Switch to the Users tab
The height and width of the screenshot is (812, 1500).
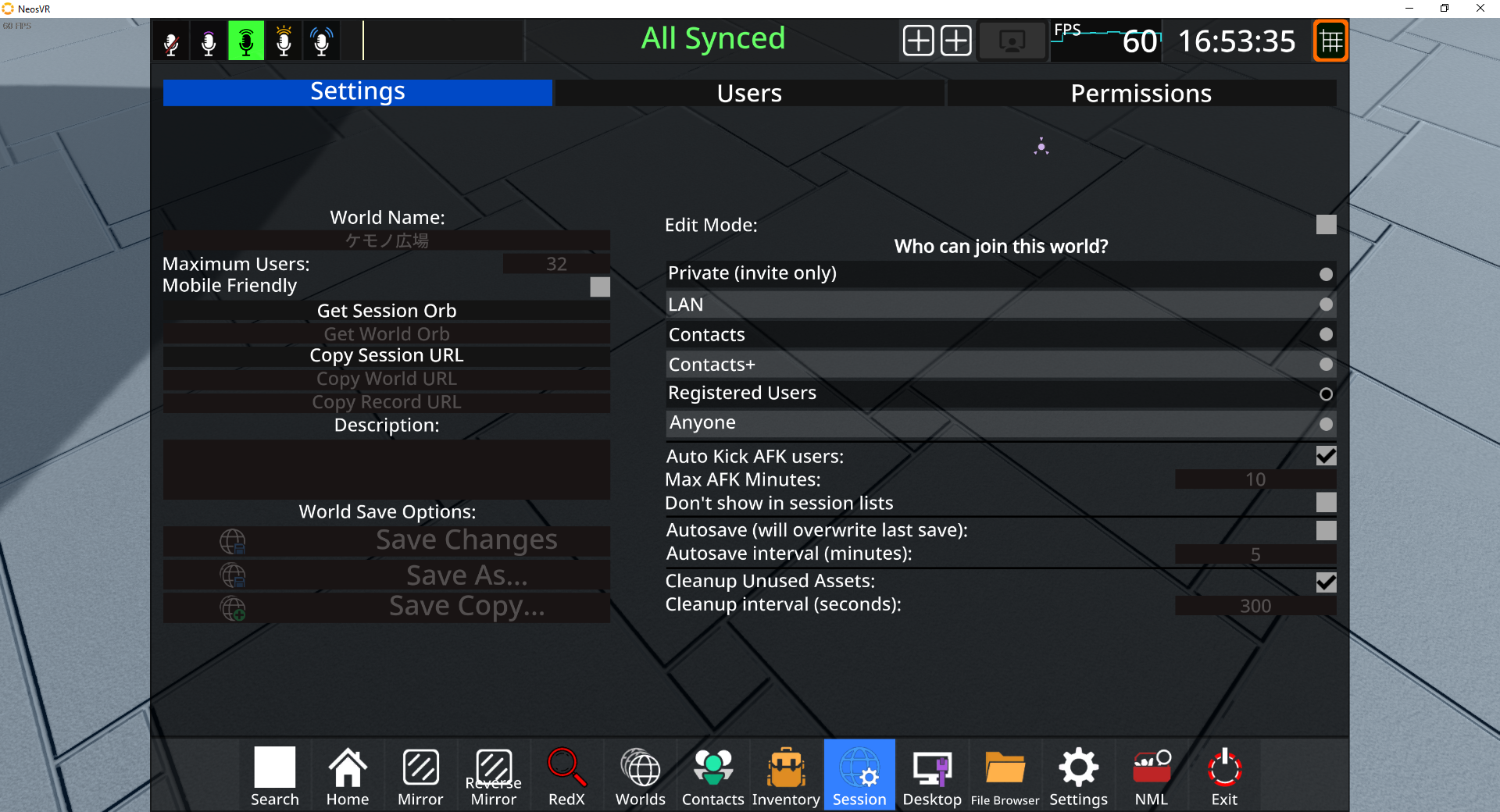pyautogui.click(x=749, y=92)
